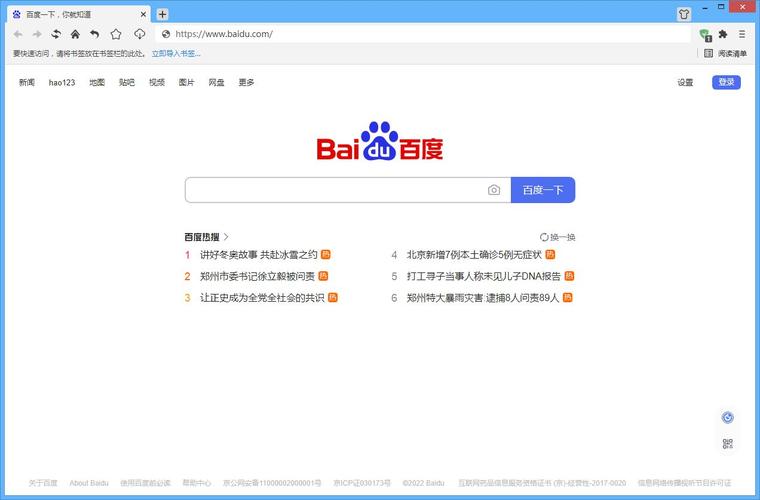Open the 阅读清单 reading list

tap(725, 53)
